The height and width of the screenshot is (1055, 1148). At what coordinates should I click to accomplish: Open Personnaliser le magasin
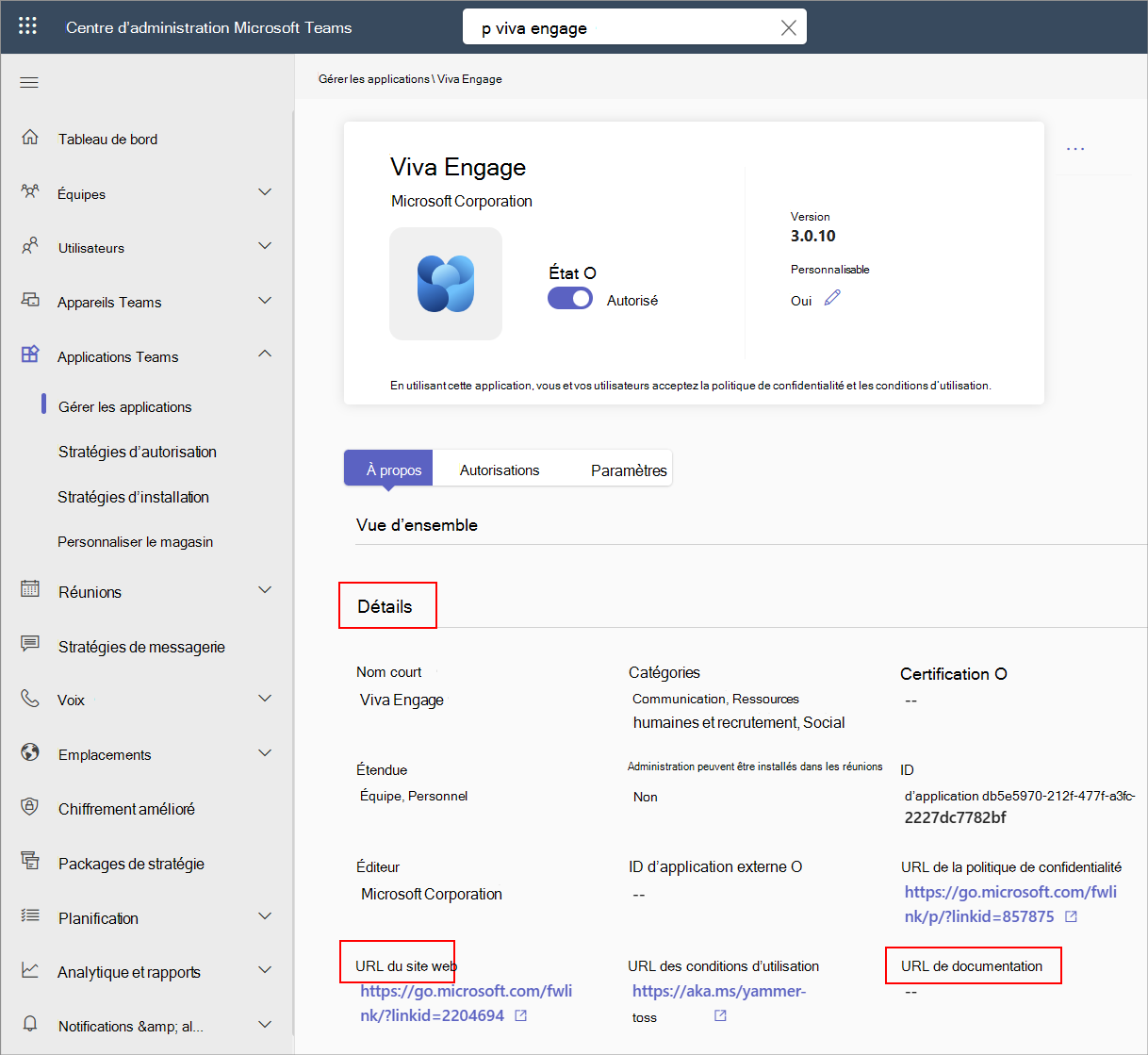click(x=135, y=542)
